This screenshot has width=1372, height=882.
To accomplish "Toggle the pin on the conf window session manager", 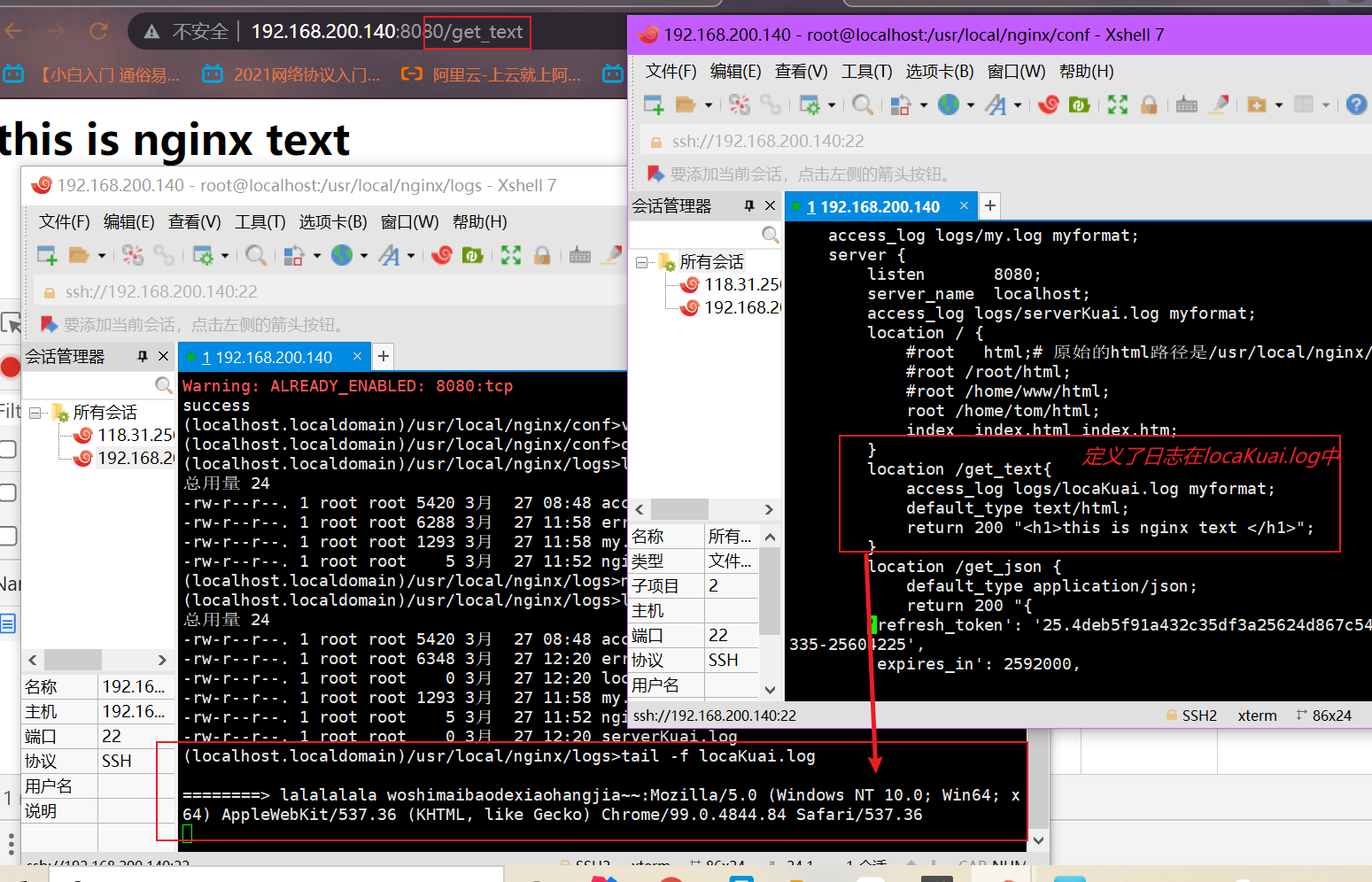I will pyautogui.click(x=749, y=206).
